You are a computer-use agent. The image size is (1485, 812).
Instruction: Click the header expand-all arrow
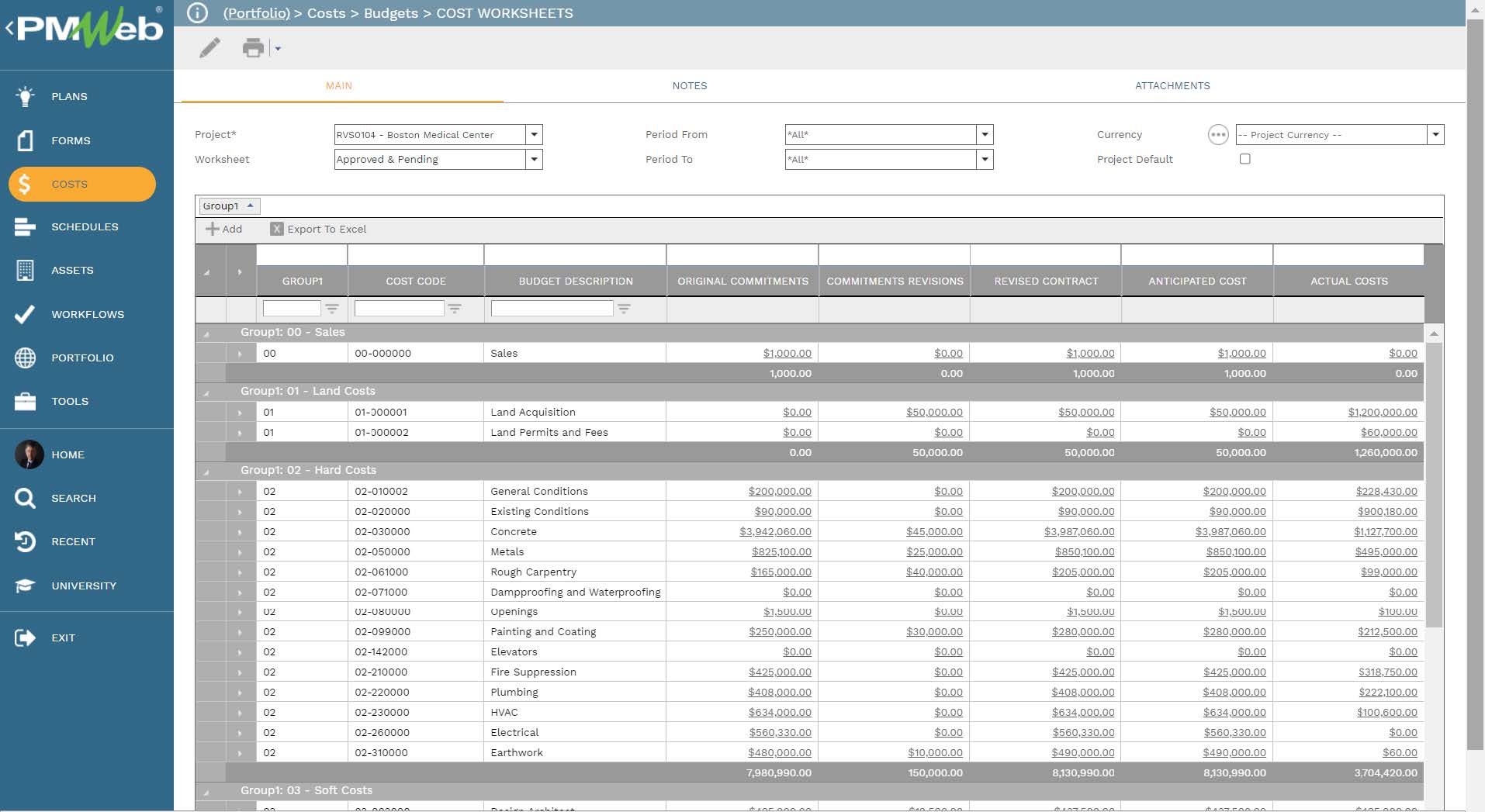pyautogui.click(x=240, y=272)
